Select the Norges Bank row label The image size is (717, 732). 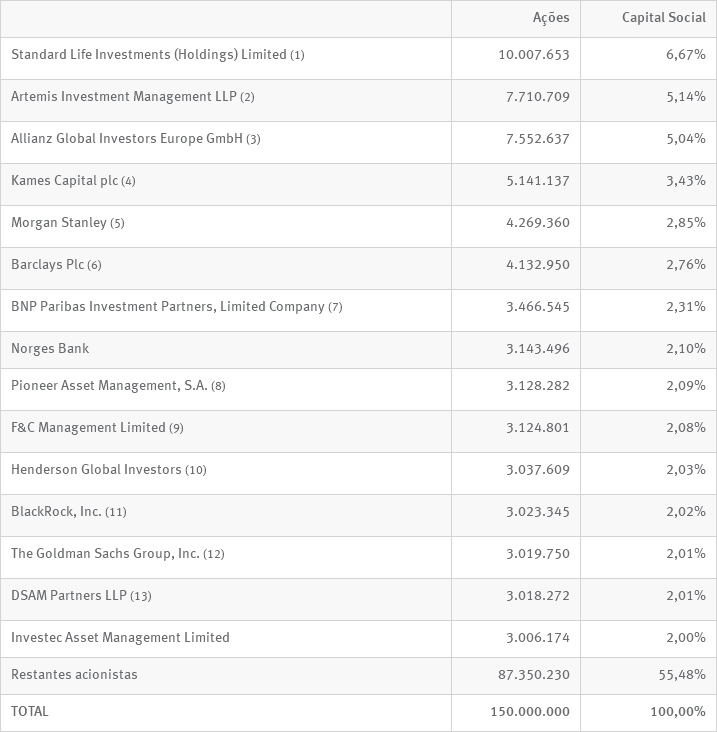pyautogui.click(x=50, y=348)
